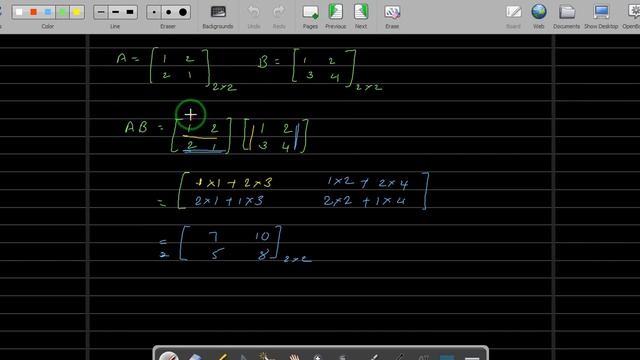The image size is (640, 360).
Task: Select the yellow pen color
Action: pos(77,12)
